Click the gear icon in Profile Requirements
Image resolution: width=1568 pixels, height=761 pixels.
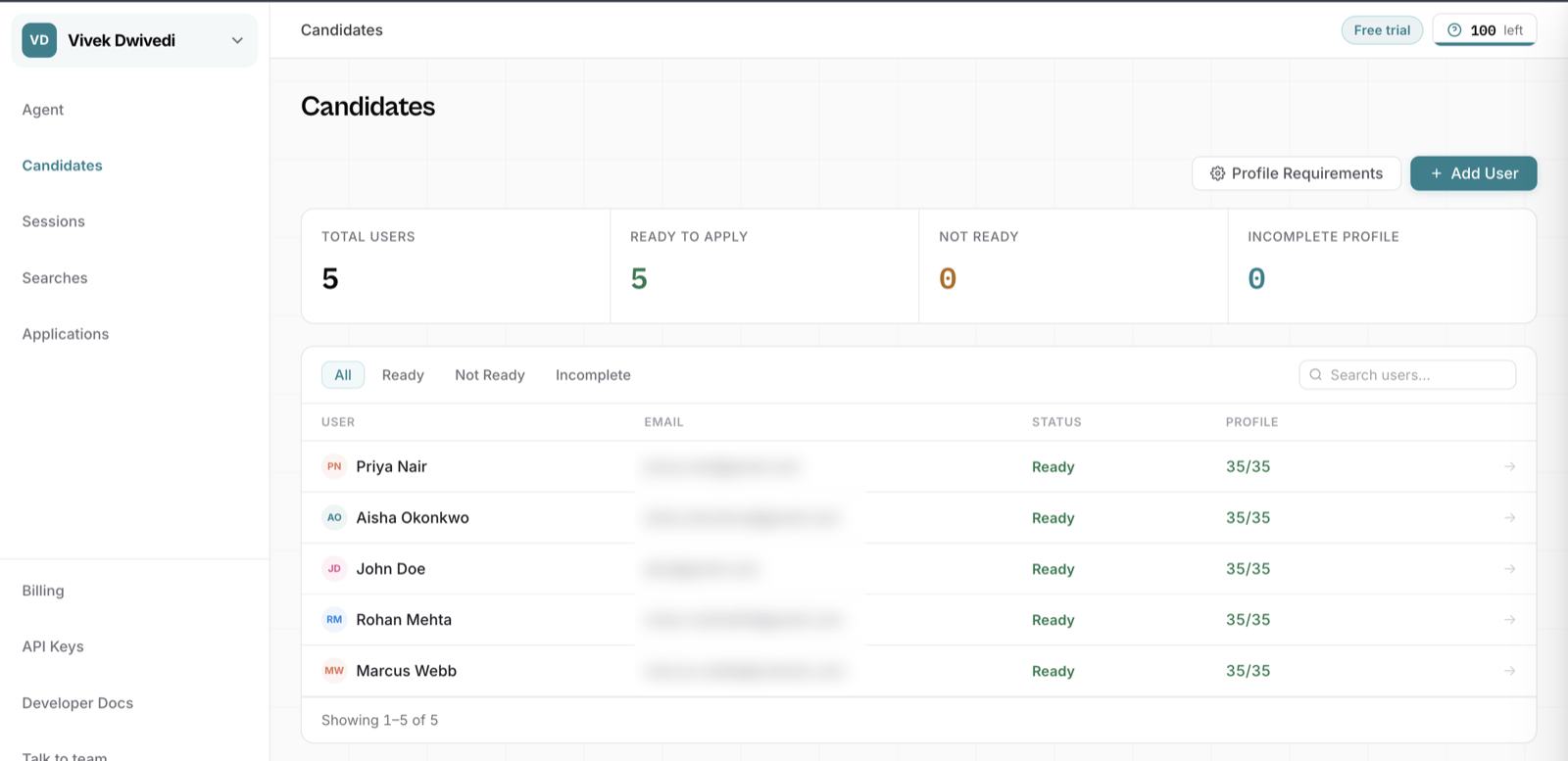tap(1217, 173)
